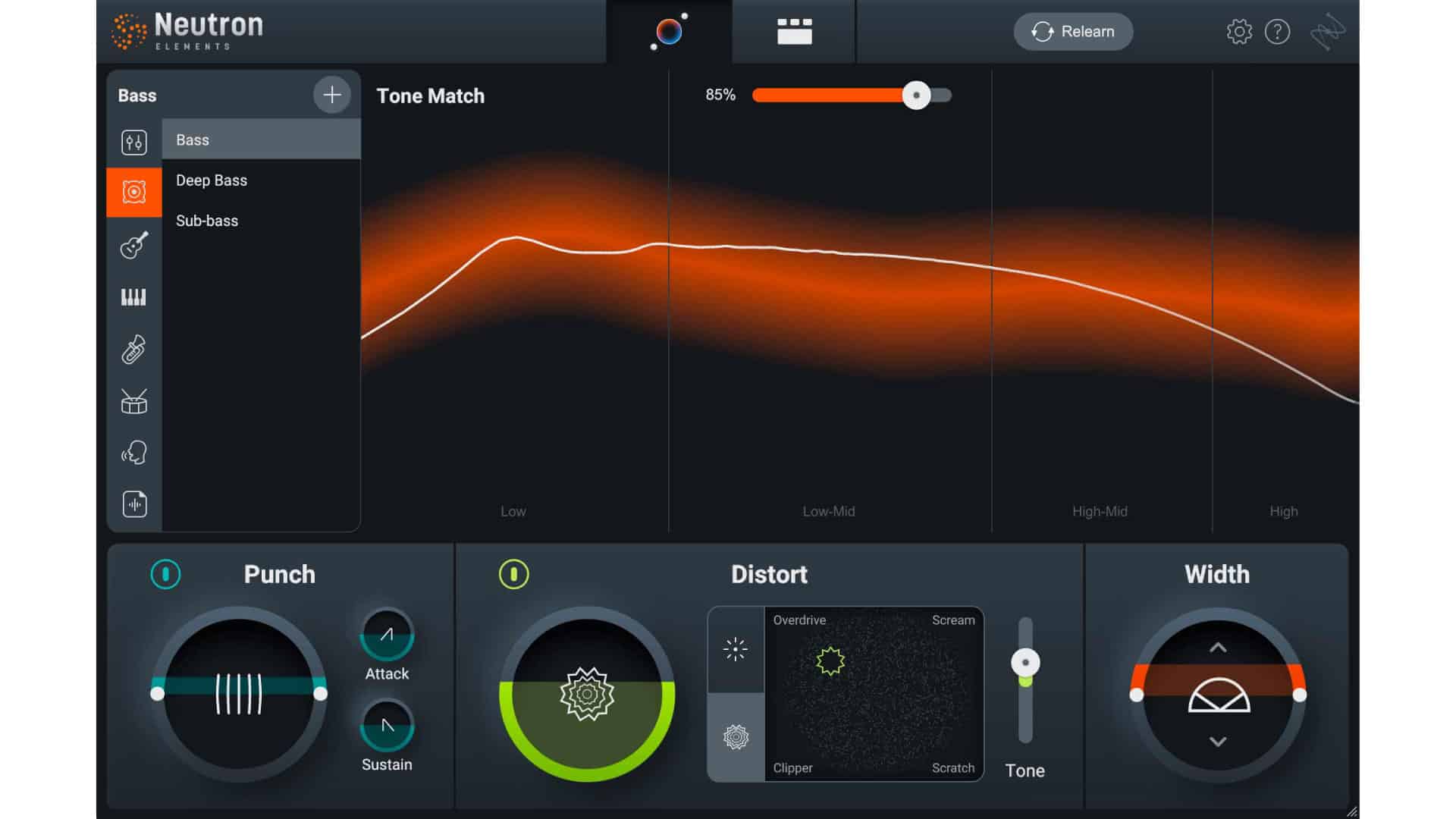Click the Width dial center icon
Viewport: 1456px width, 819px height.
pos(1219,695)
